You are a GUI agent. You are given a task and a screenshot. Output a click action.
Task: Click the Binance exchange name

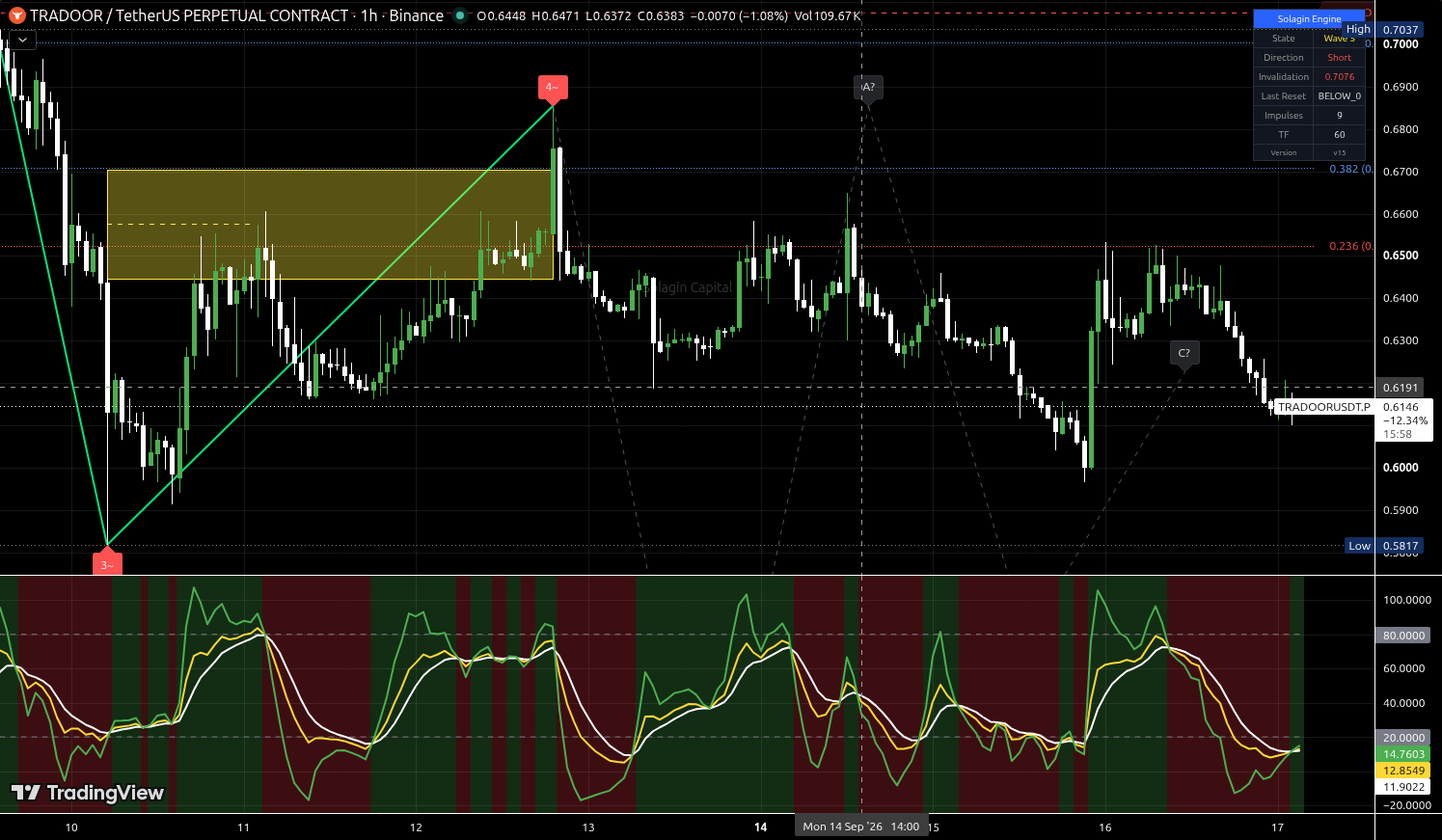[x=417, y=15]
